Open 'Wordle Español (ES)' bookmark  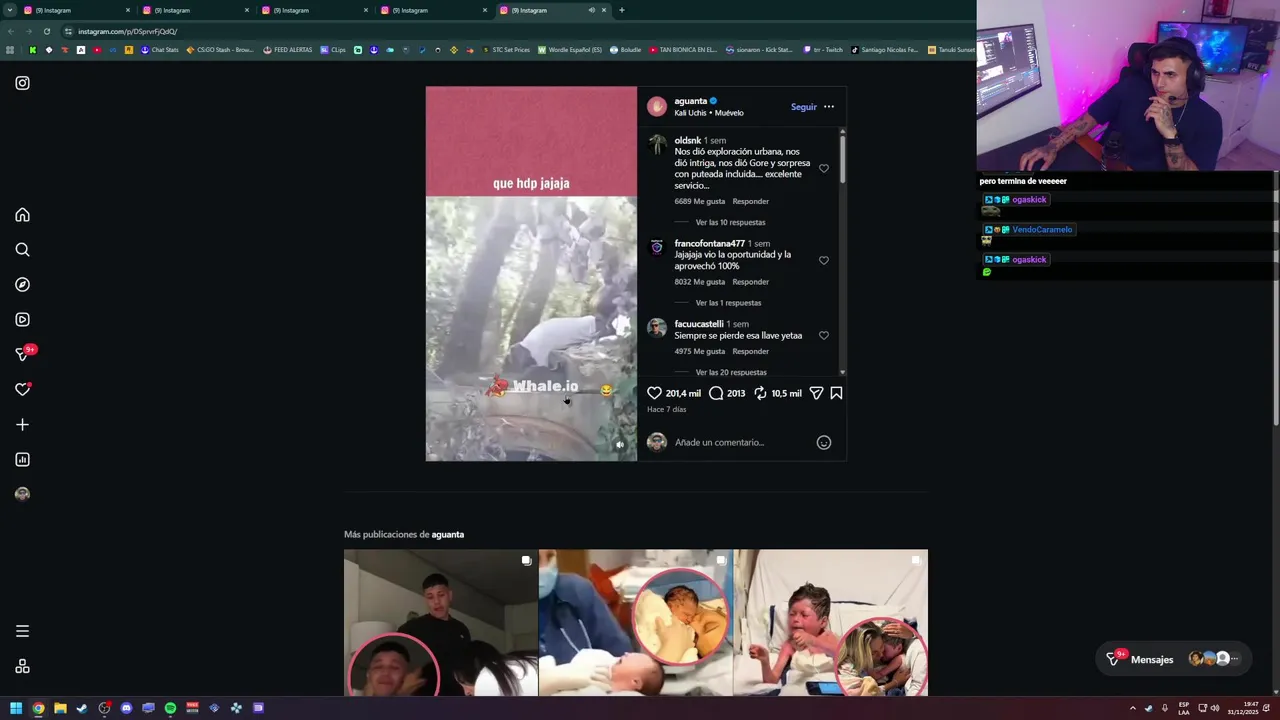point(570,50)
